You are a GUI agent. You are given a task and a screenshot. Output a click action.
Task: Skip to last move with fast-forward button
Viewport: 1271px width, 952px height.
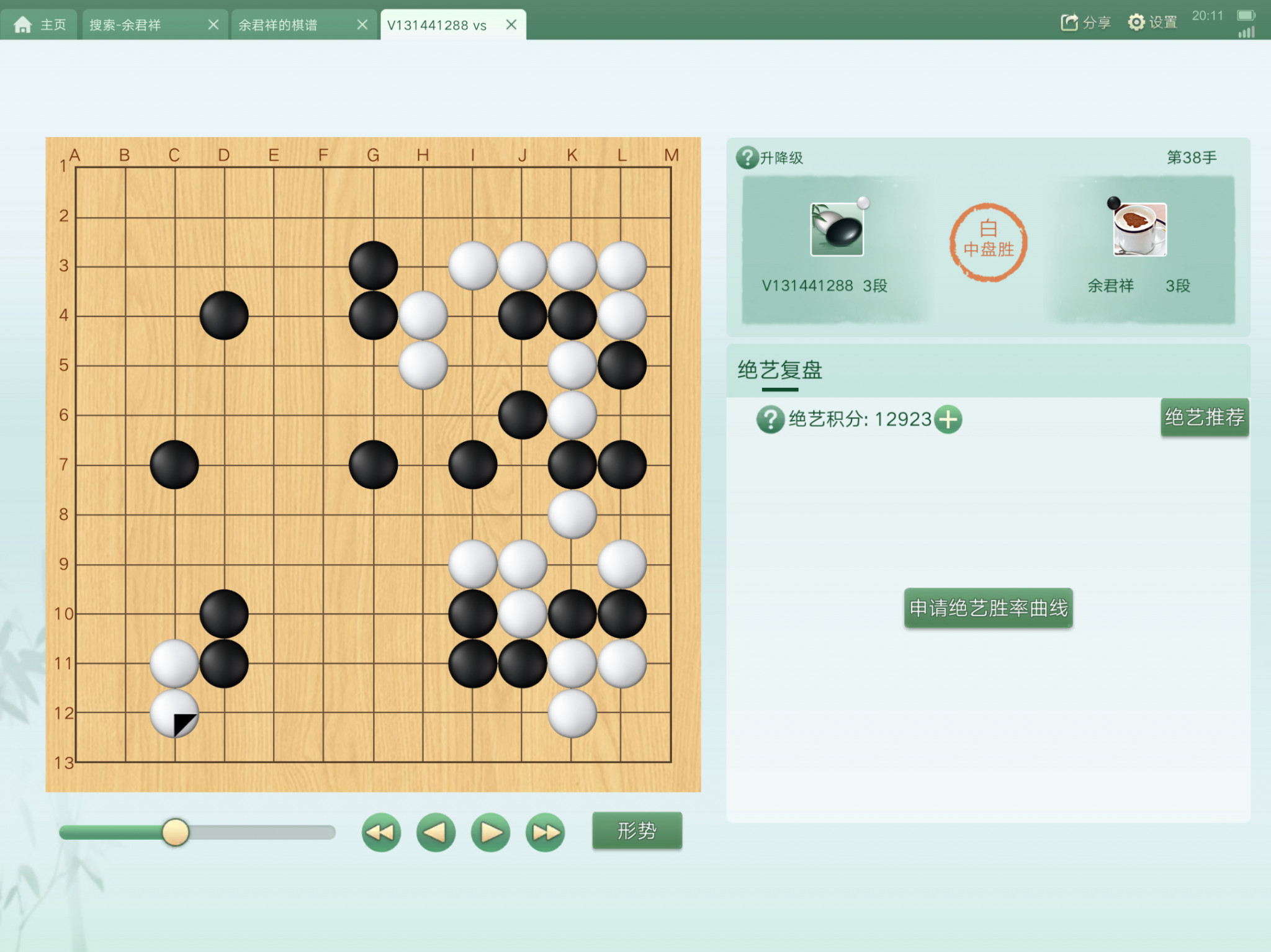[x=545, y=832]
